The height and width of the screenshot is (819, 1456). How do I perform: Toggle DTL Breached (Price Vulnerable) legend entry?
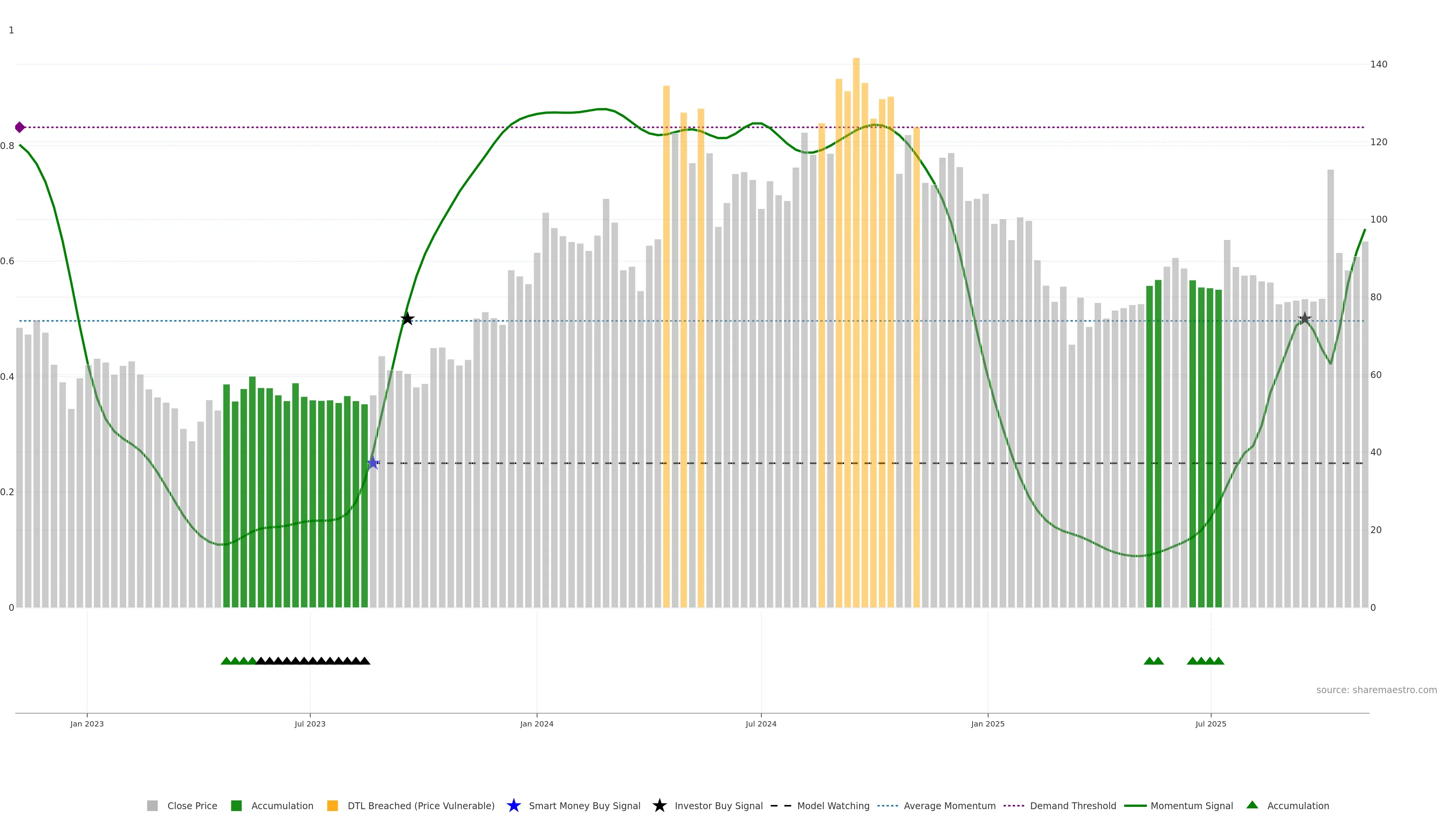tap(420, 806)
